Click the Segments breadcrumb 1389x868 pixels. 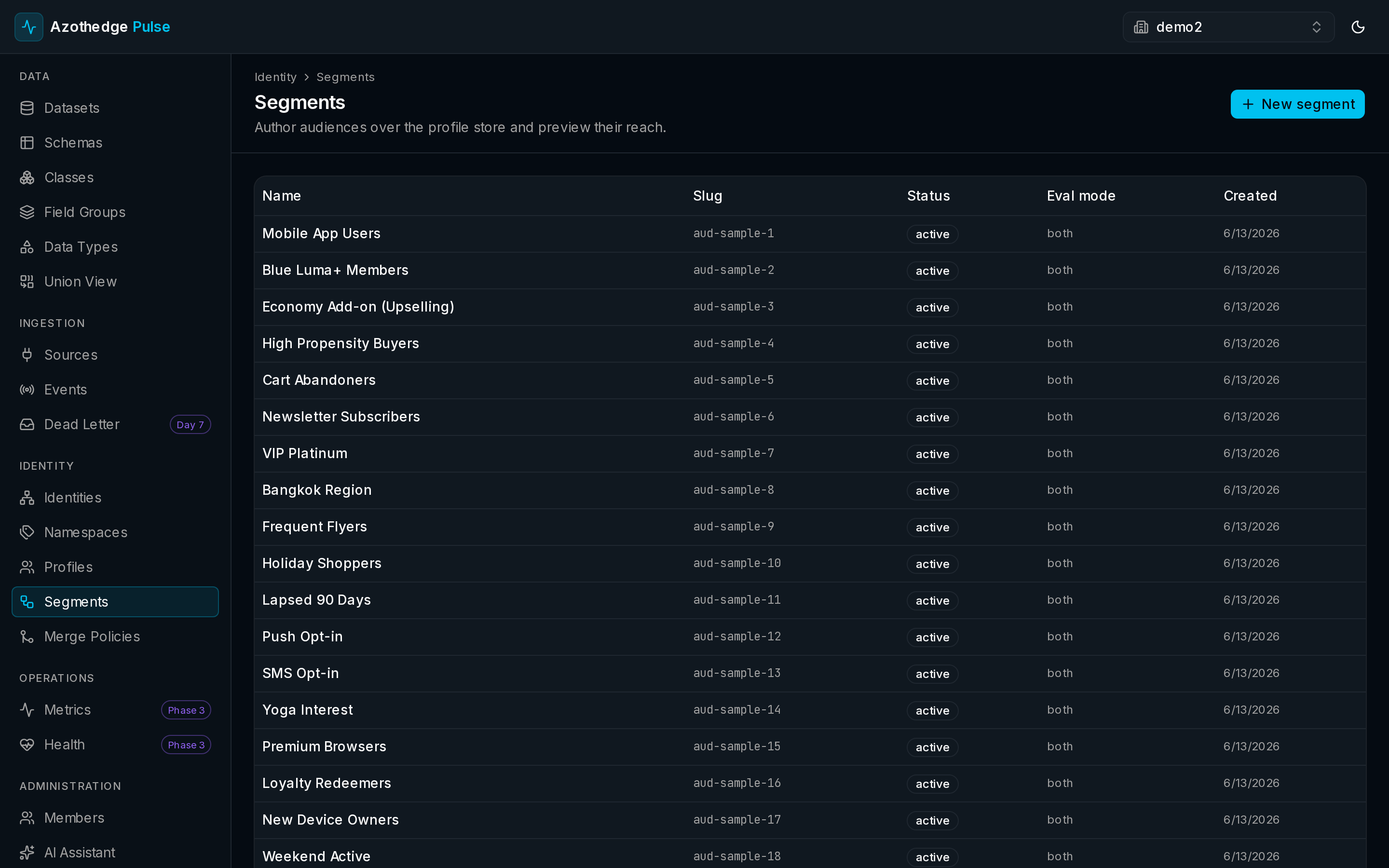[345, 77]
